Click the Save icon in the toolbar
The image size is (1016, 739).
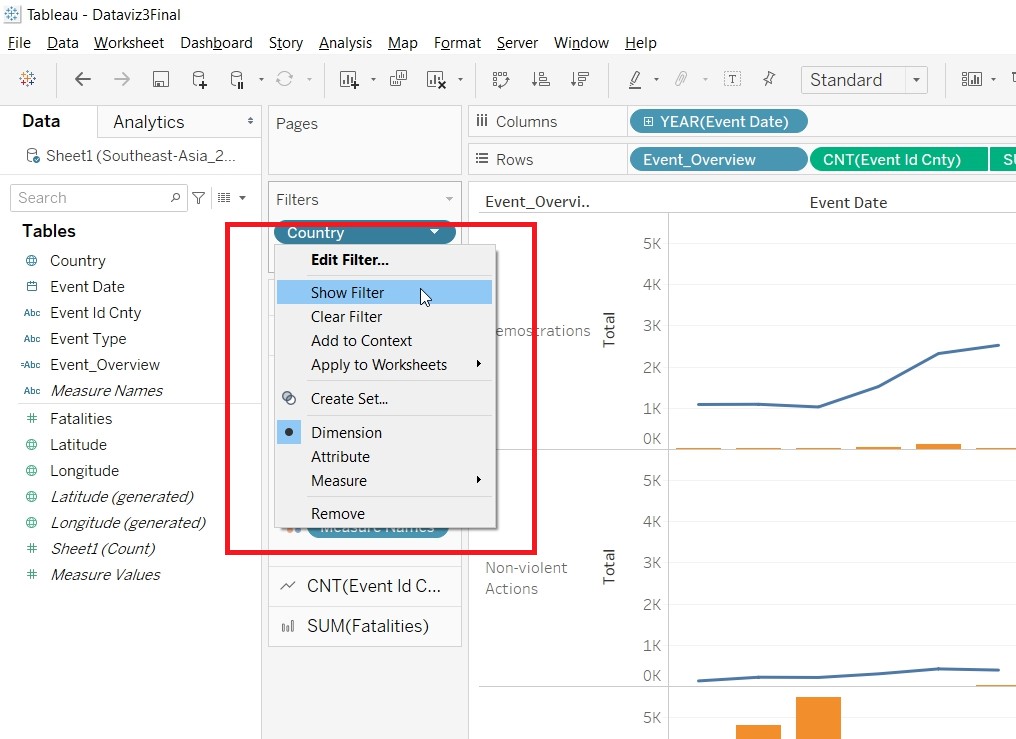pos(160,80)
